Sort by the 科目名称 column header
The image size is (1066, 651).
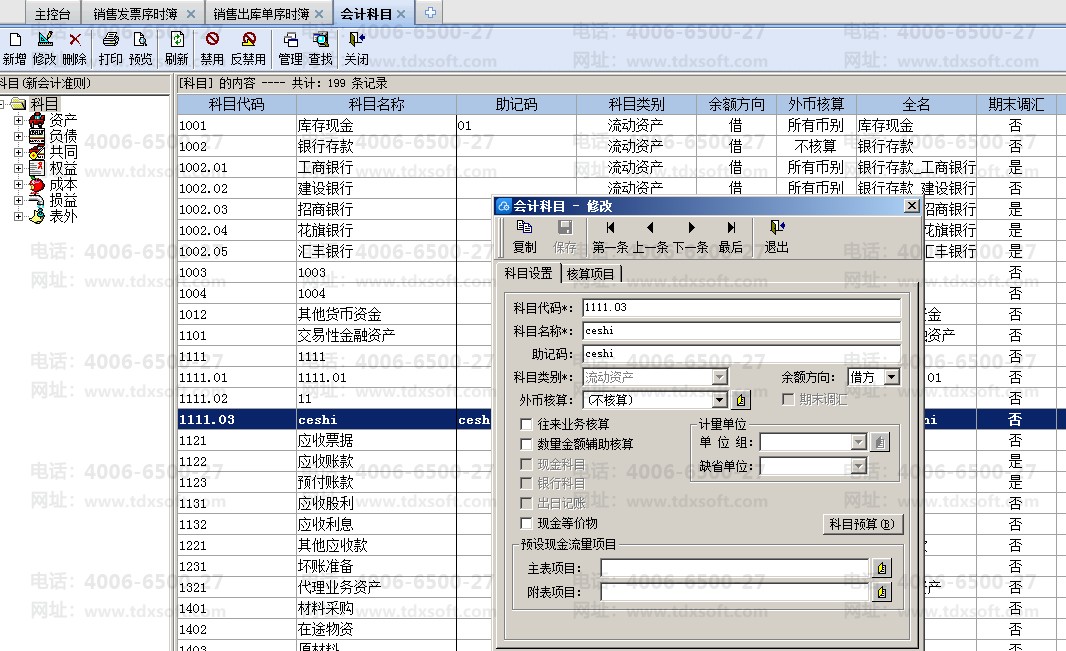click(x=376, y=105)
